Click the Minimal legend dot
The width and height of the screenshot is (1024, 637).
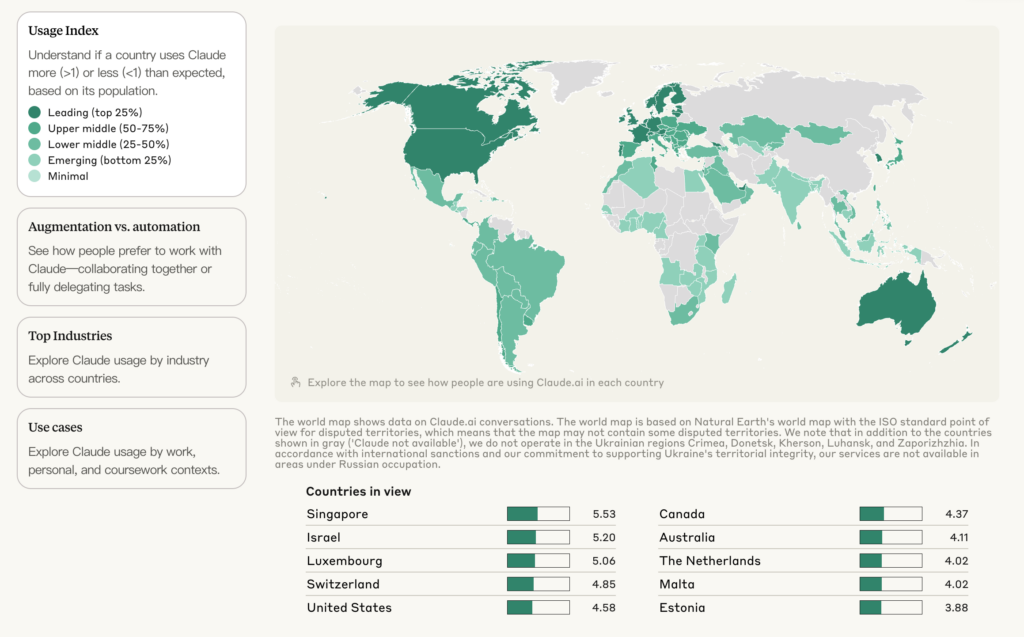pyautogui.click(x=35, y=176)
